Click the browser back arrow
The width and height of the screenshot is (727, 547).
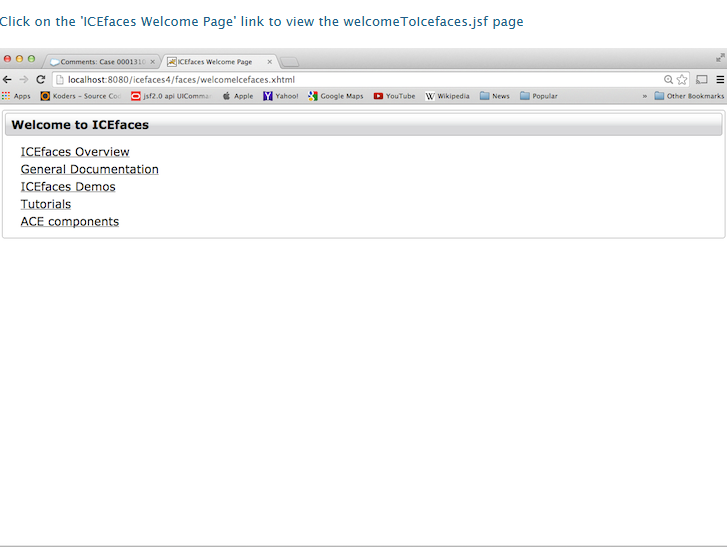pos(8,80)
